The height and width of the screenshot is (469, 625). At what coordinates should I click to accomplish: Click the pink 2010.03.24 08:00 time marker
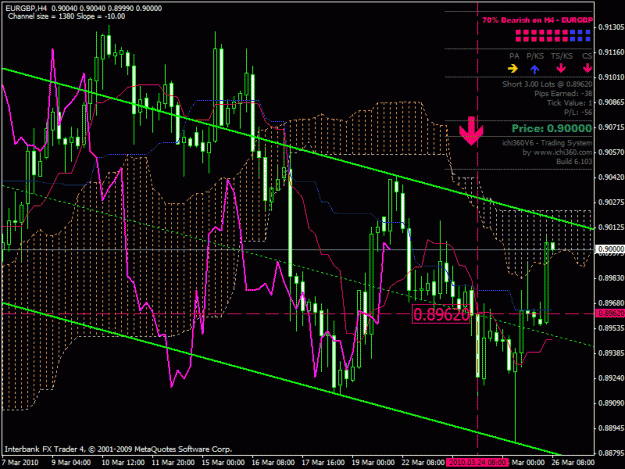click(478, 462)
